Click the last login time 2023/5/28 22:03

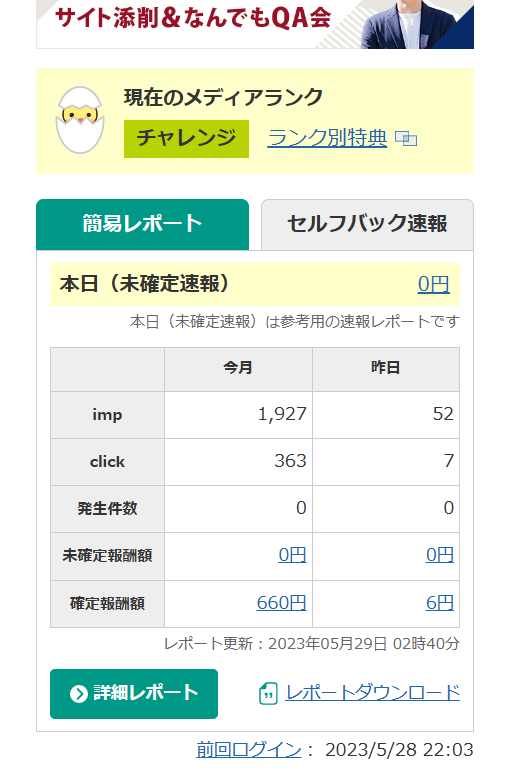(399, 750)
